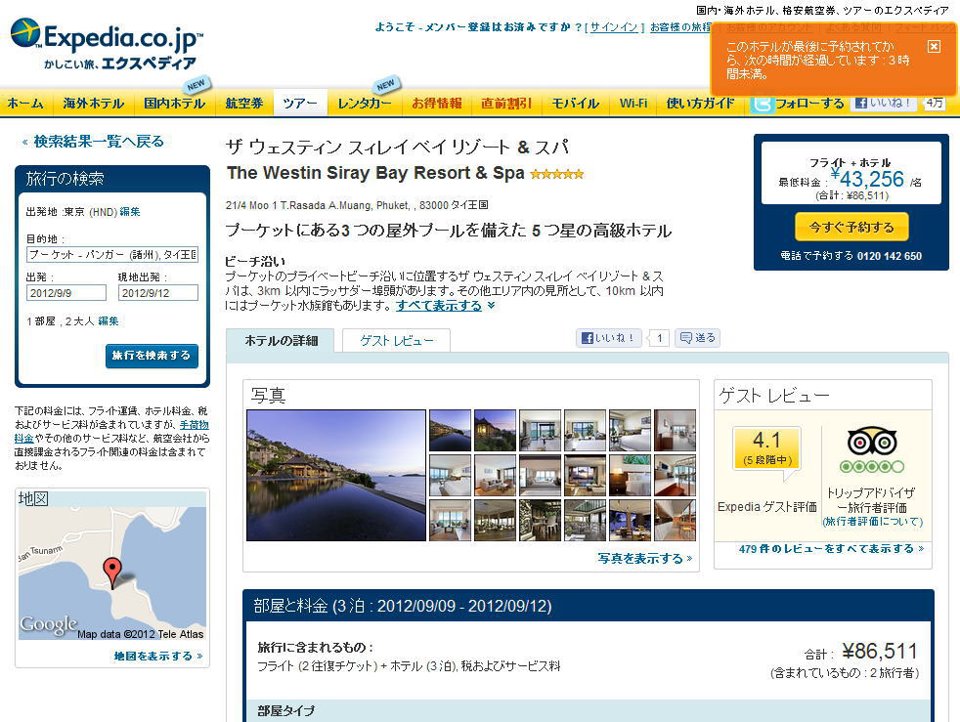Click the TripAdvisor owl logo
The height and width of the screenshot is (722, 960).
point(872,442)
